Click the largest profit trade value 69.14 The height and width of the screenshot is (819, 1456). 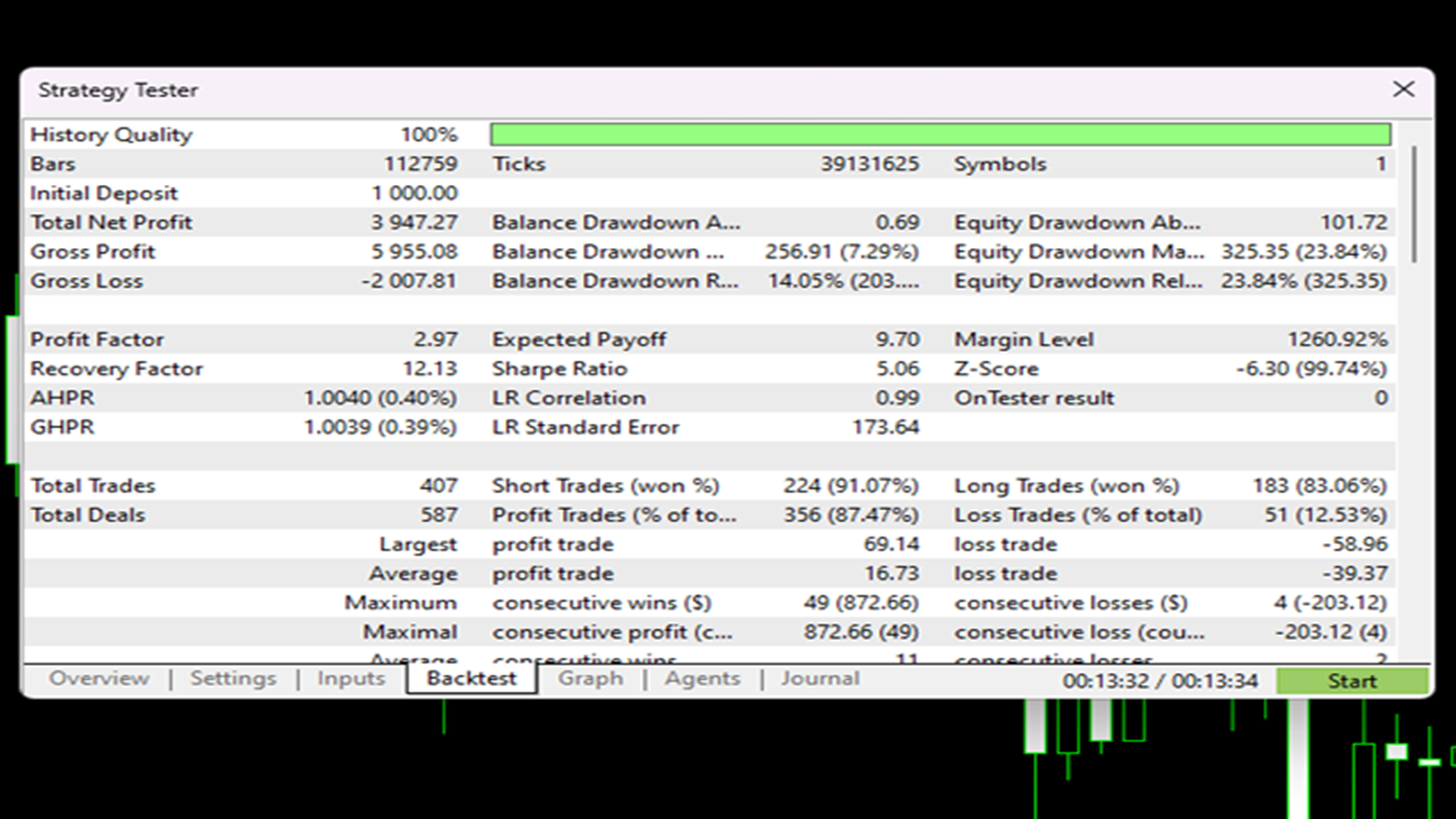[892, 544]
